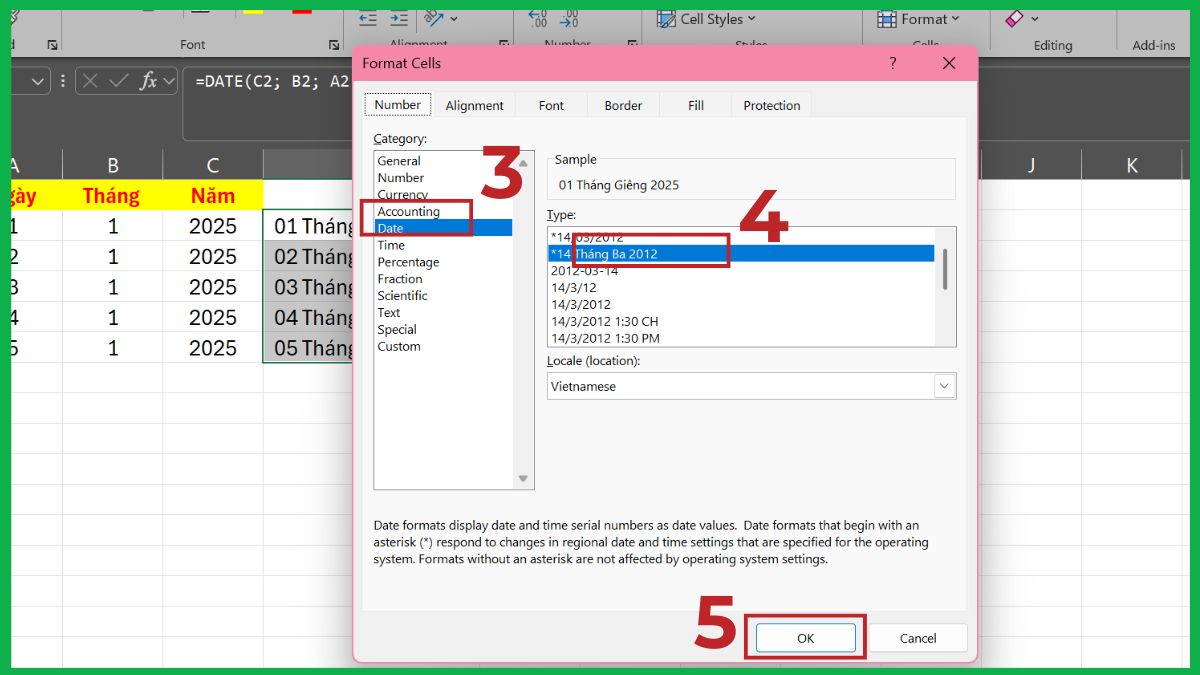
Task: Click the Insert Function fx icon
Action: (x=148, y=81)
